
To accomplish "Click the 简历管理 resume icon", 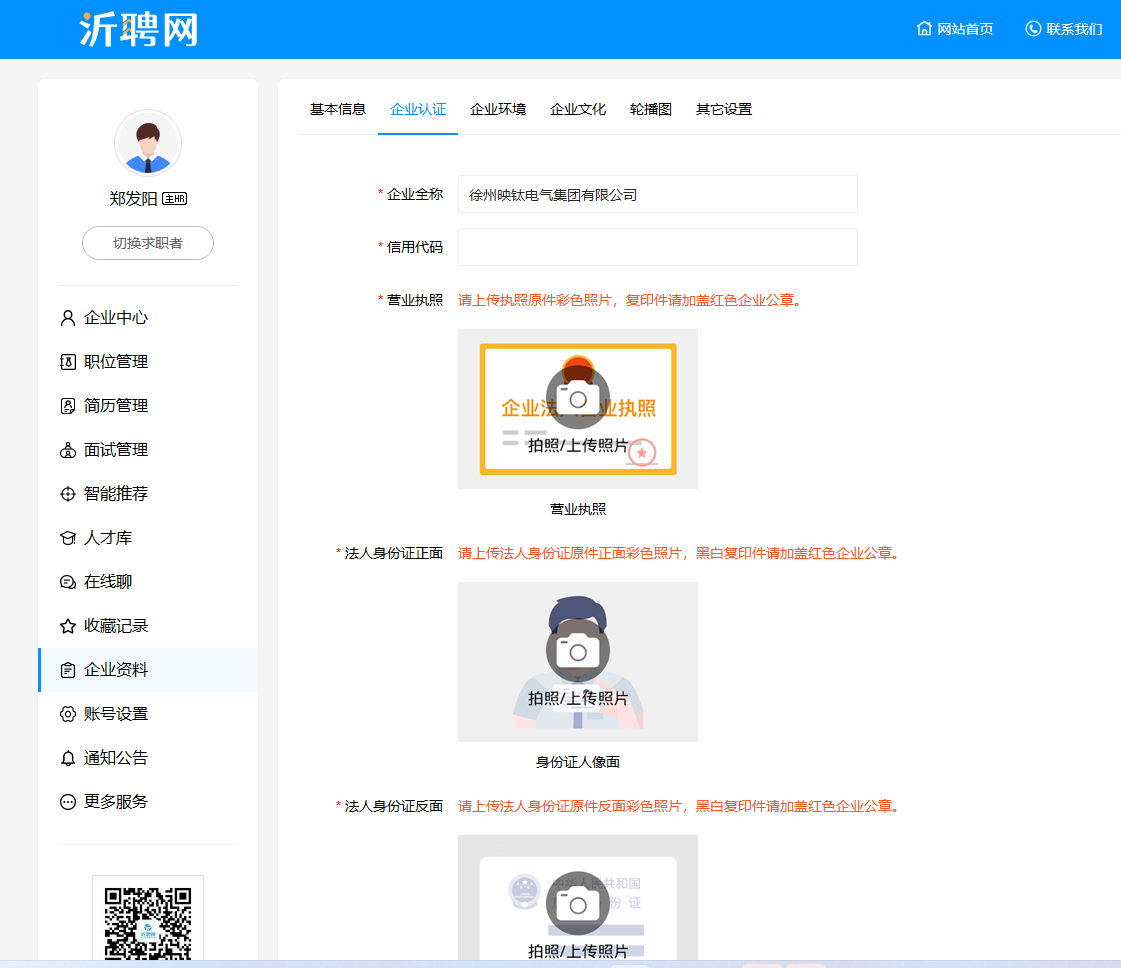I will click(x=68, y=406).
